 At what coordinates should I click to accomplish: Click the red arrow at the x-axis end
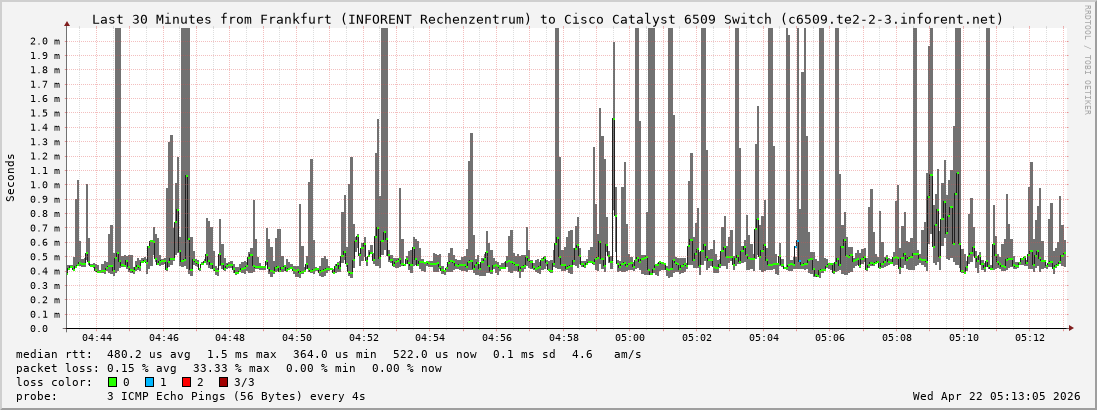1071,328
